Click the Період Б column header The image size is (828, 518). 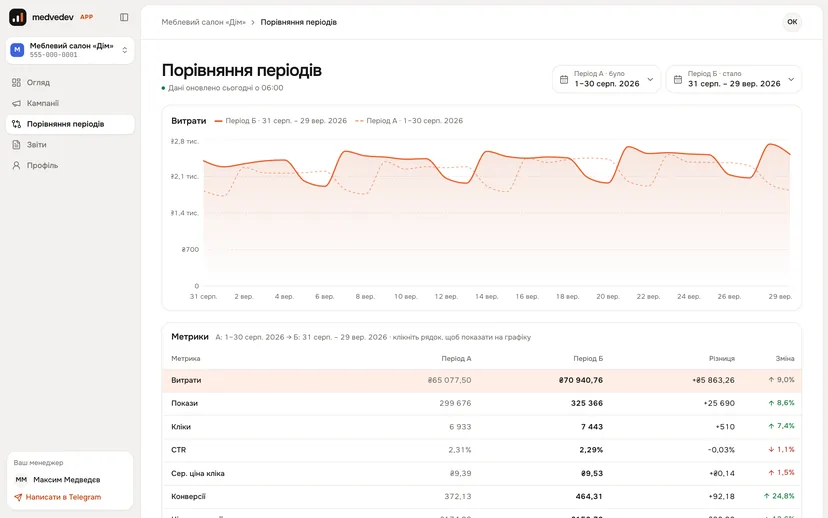pyautogui.click(x=588, y=359)
